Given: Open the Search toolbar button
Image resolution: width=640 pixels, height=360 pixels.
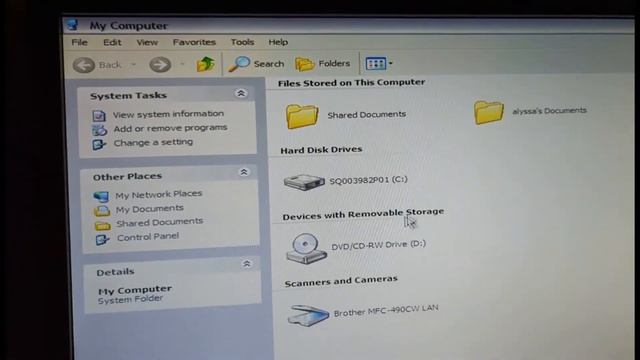Looking at the screenshot, I should (256, 64).
